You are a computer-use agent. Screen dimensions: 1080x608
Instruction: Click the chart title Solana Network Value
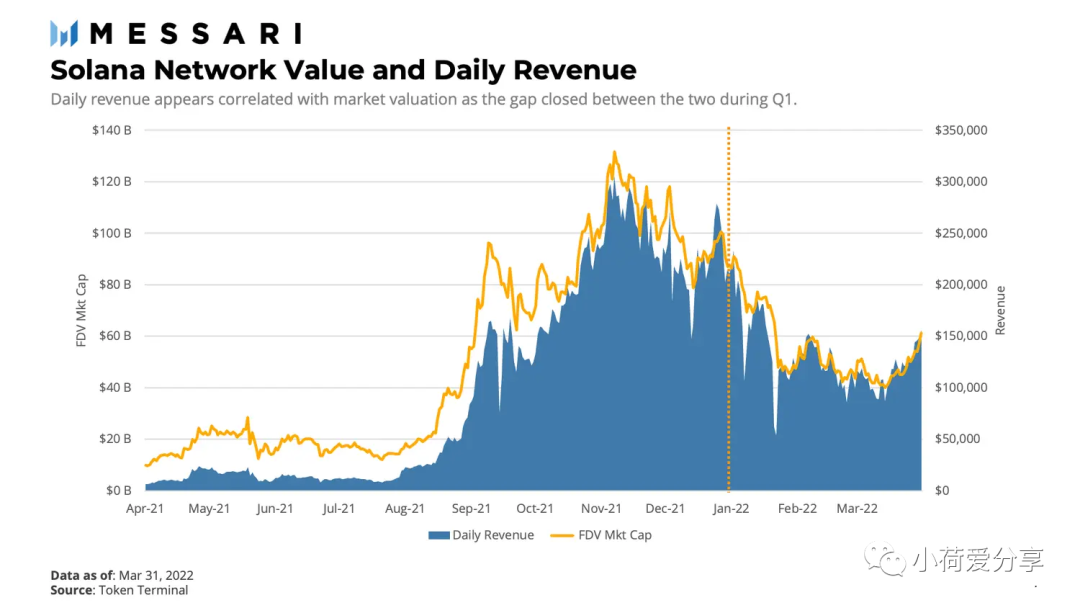(343, 70)
